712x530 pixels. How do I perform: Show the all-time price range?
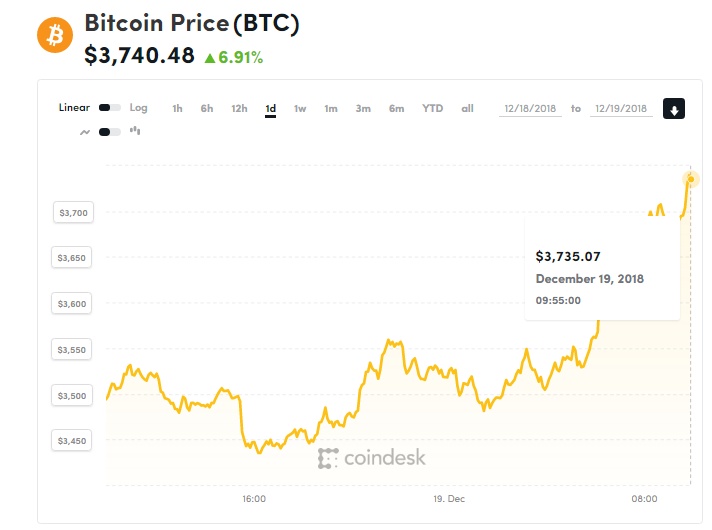[467, 109]
